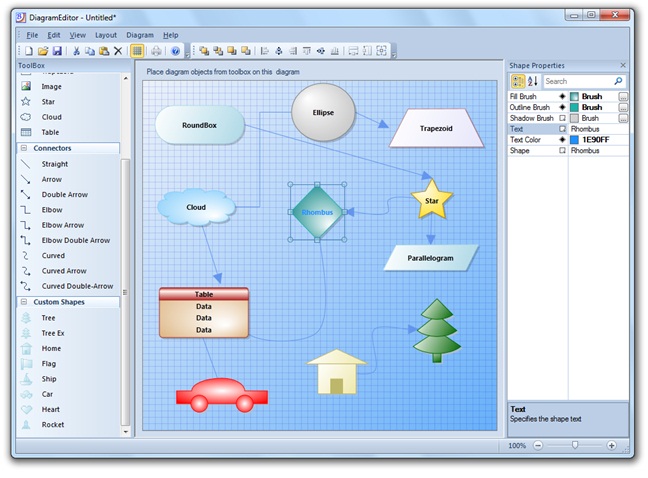Click the Text Color blue swatch
Viewport: 648px width, 478px height.
tap(574, 140)
